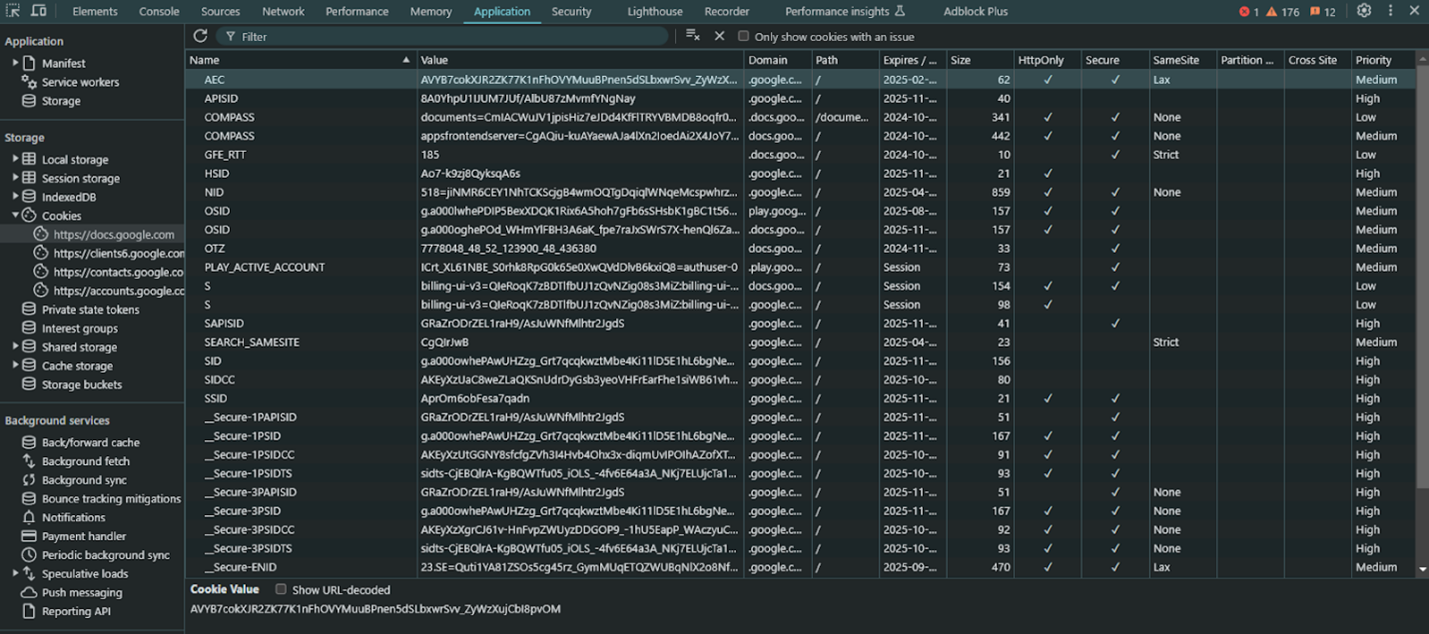Click the Background sync icon
Screen dimensions: 1429x634
[x=29, y=480]
